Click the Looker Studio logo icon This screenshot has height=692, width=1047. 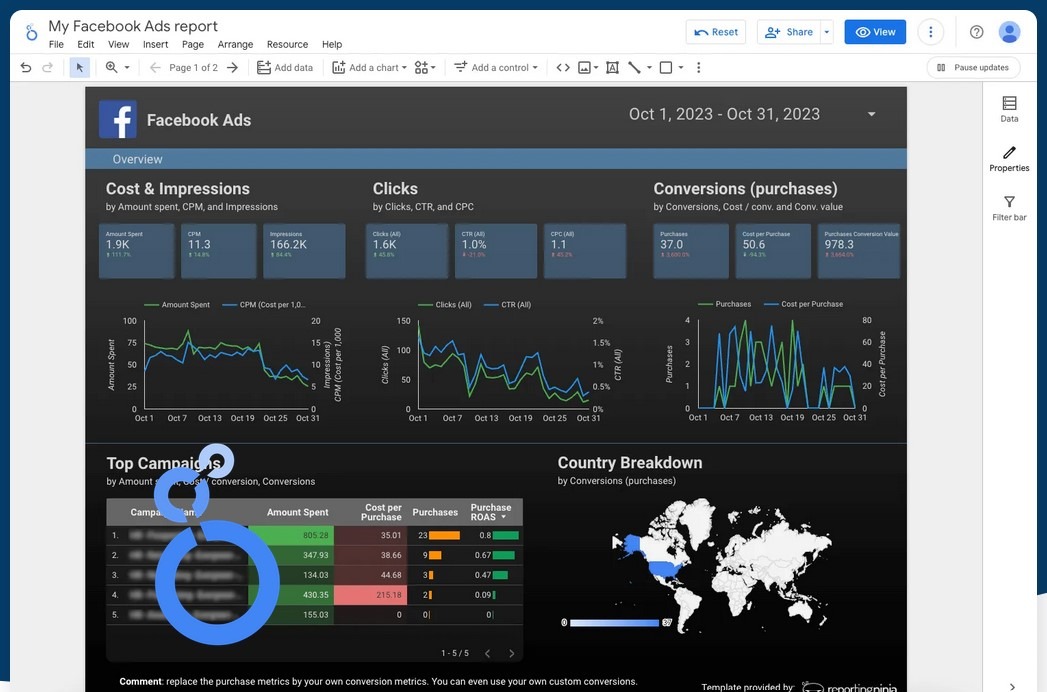click(x=31, y=31)
